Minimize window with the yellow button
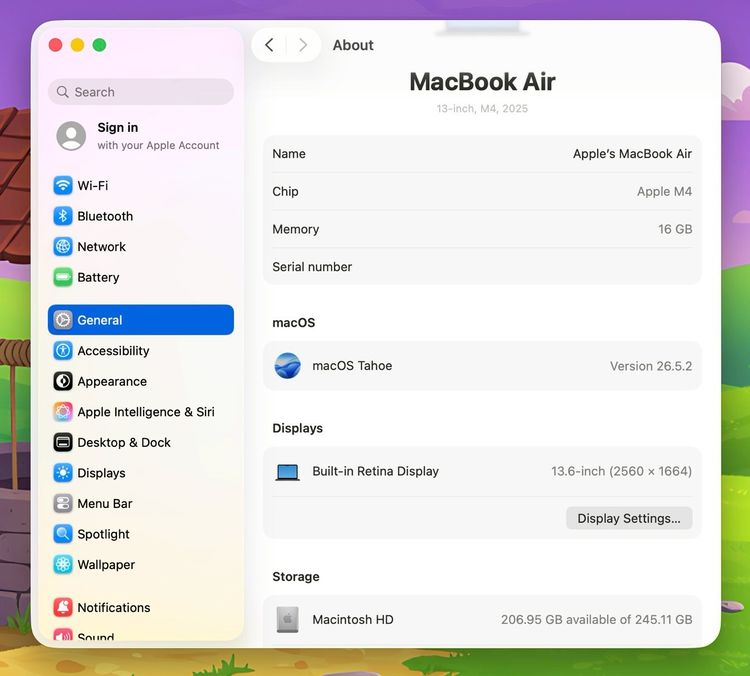750x676 pixels. (x=77, y=45)
